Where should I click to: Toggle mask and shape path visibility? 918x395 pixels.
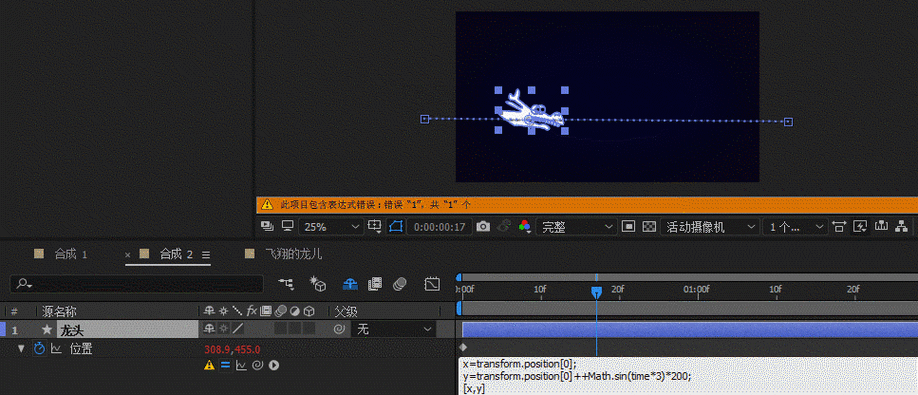coord(395,226)
